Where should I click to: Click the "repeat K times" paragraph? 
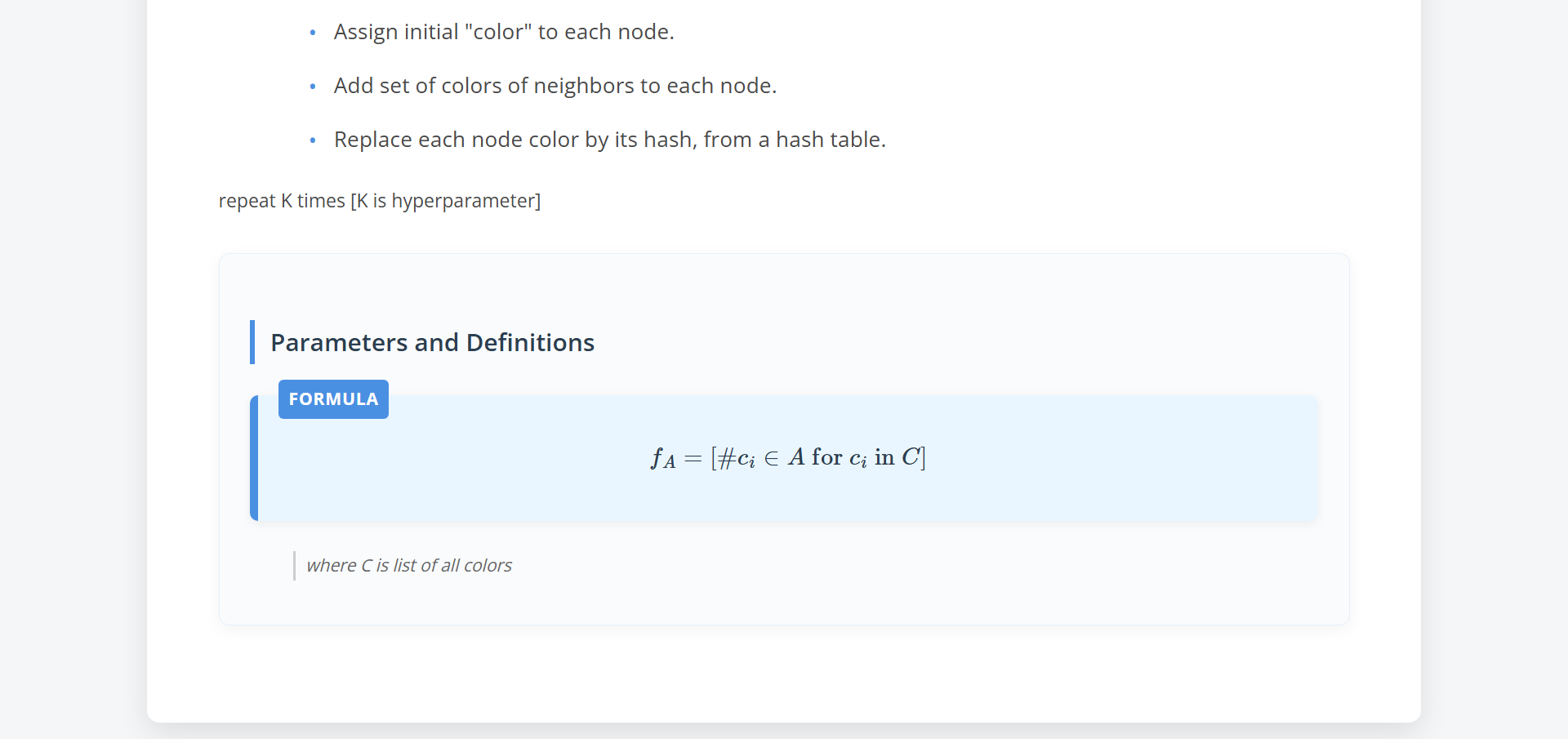(x=379, y=201)
